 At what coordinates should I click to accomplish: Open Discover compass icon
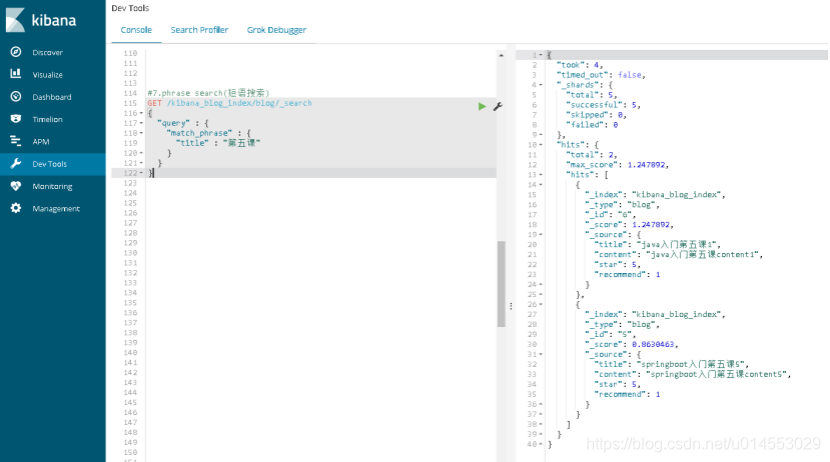16,52
